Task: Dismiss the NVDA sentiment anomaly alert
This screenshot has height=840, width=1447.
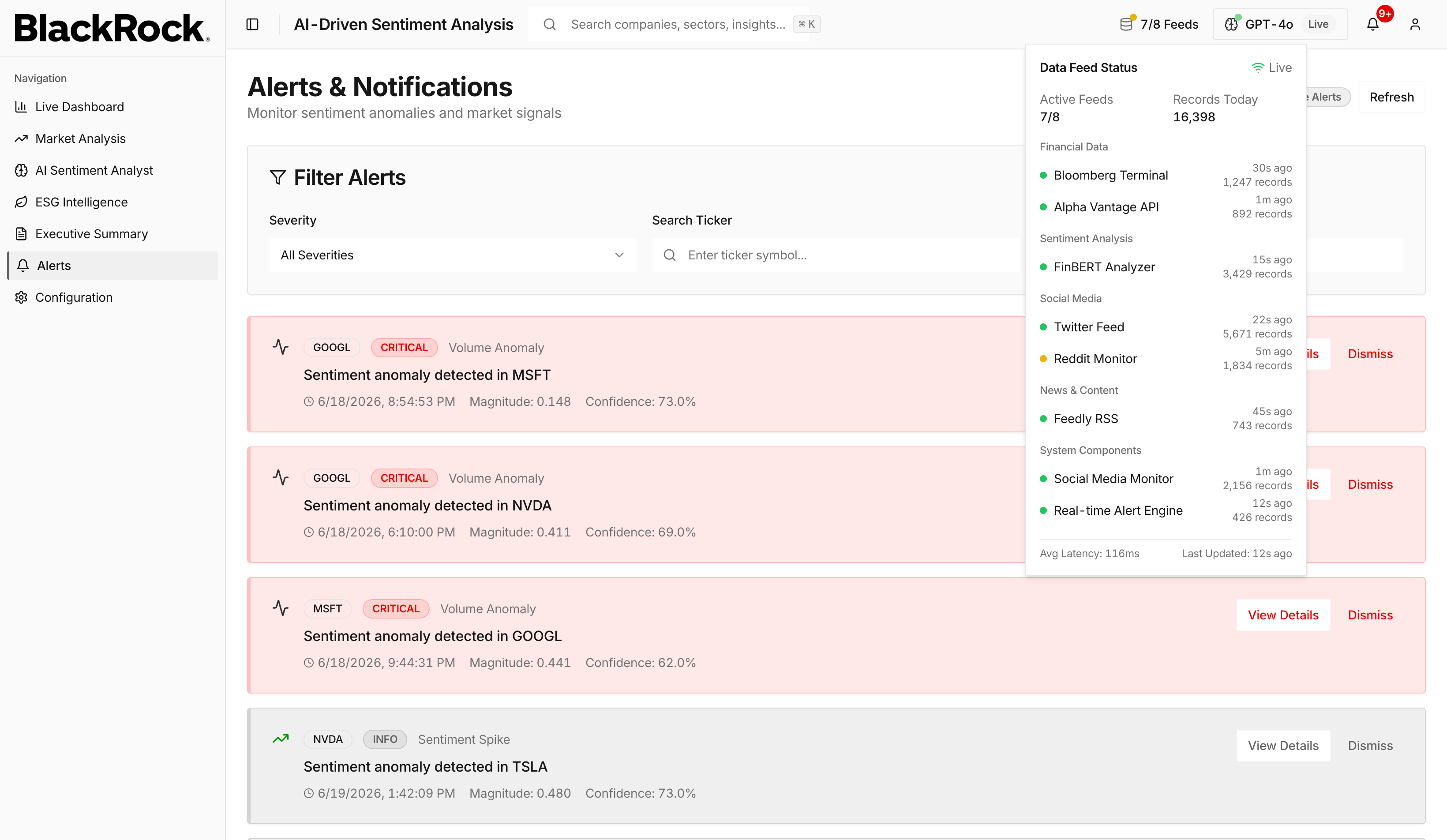Action: coord(1370,484)
